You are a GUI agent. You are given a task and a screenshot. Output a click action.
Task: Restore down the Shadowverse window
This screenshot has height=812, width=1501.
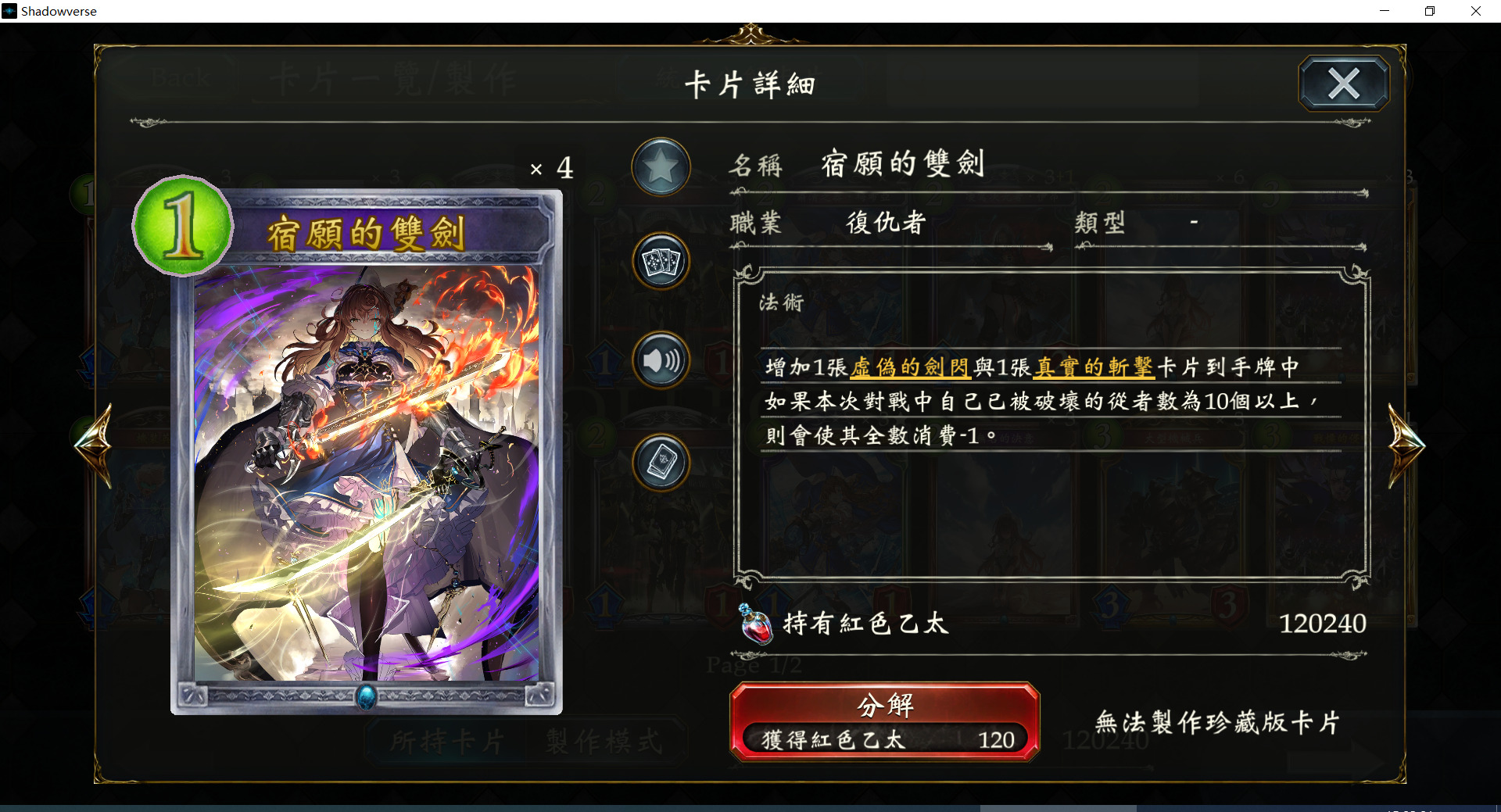(1430, 11)
